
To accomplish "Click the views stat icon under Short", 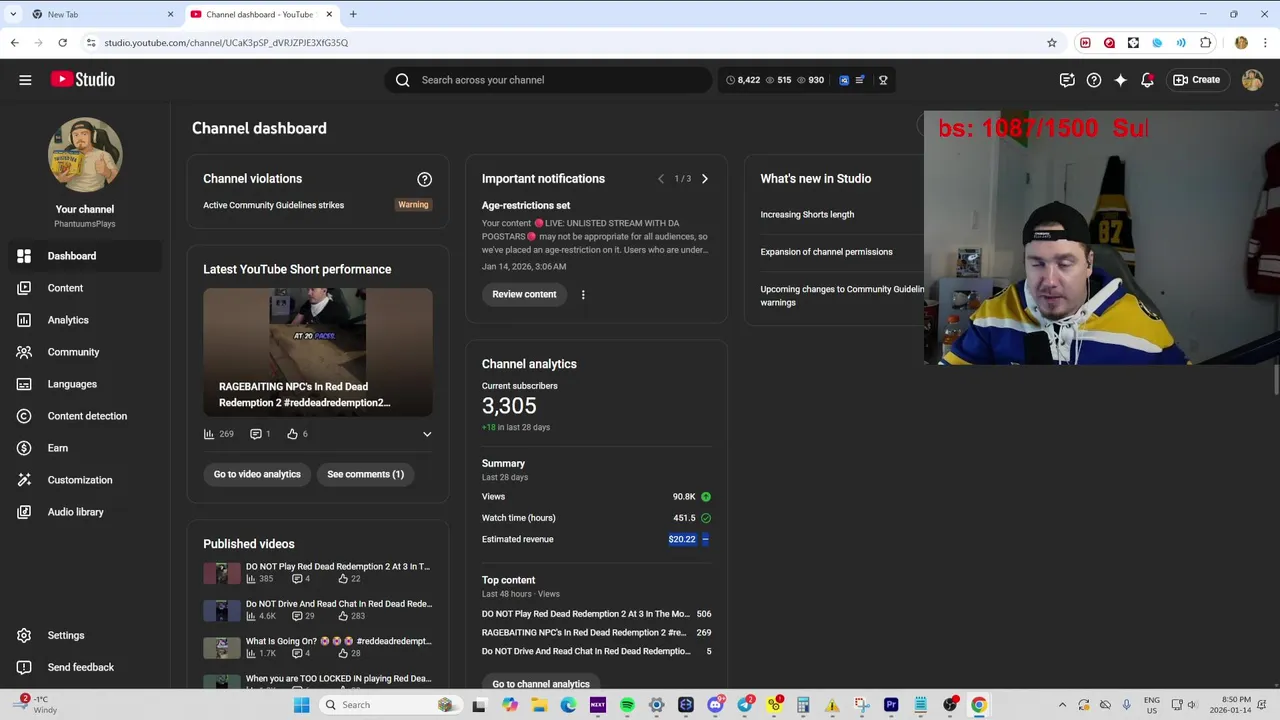I will coord(209,434).
